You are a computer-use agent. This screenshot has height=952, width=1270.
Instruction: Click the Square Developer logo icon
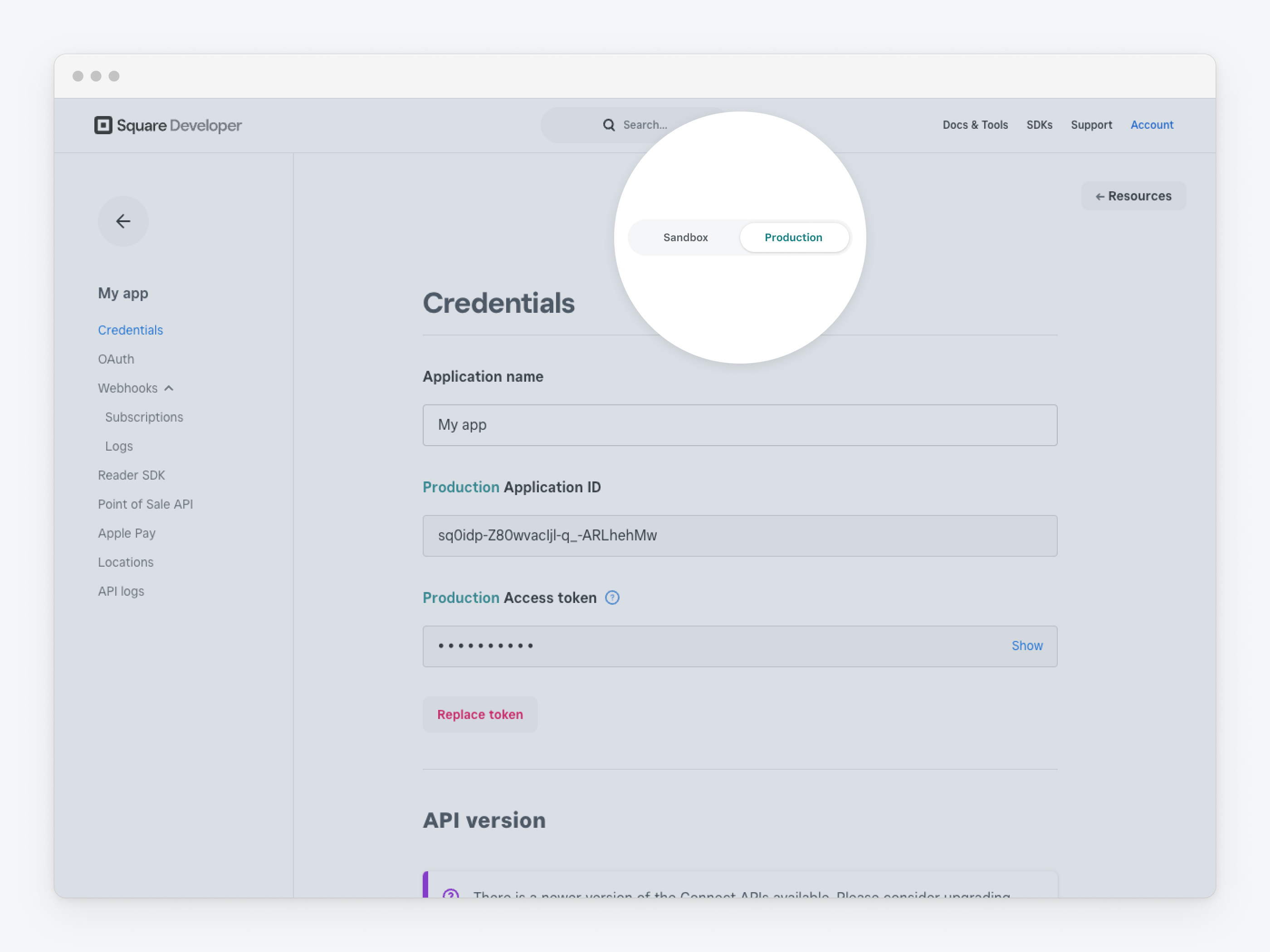click(103, 125)
